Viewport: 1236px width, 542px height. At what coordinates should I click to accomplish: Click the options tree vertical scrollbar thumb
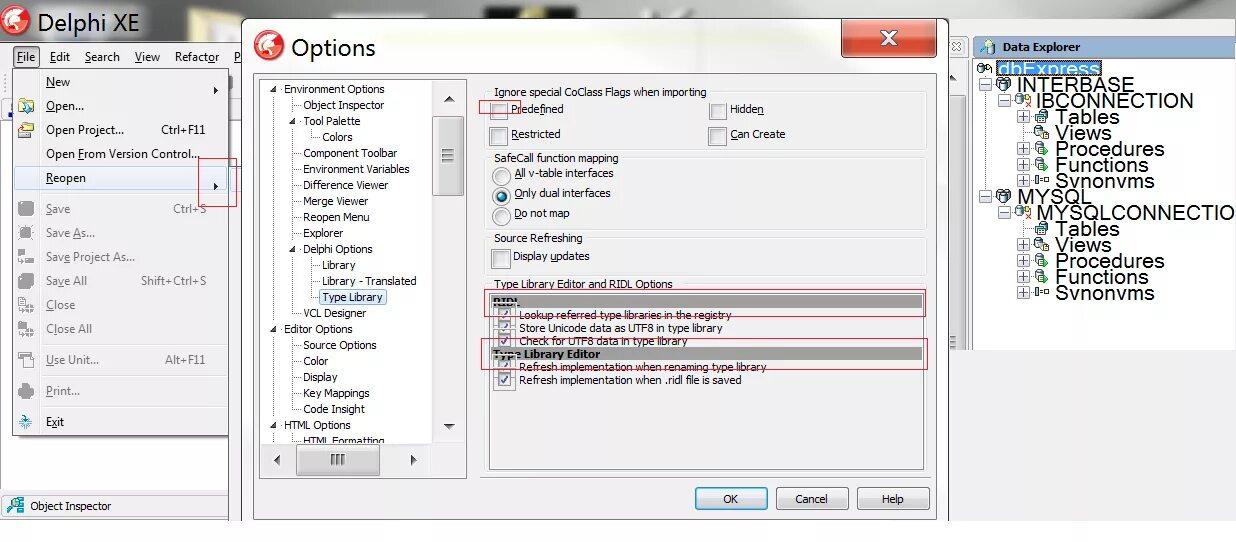(x=448, y=156)
